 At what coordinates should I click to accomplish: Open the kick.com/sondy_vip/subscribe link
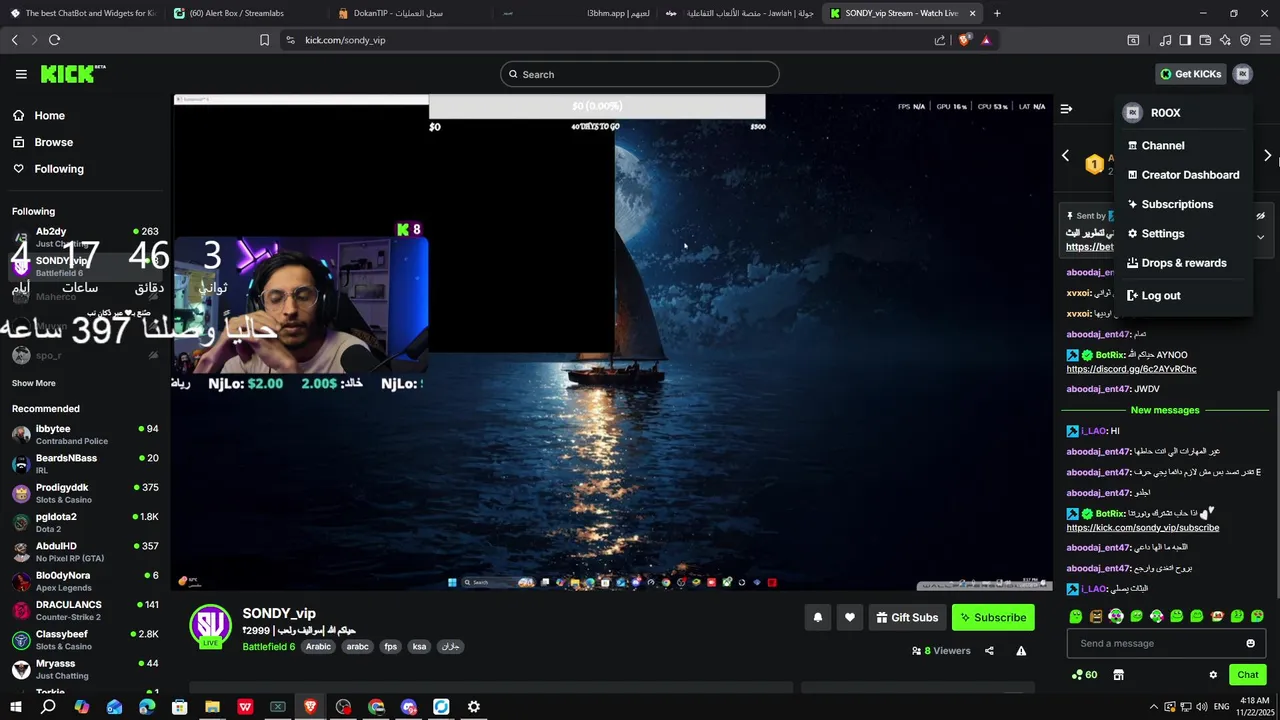pyautogui.click(x=1142, y=528)
